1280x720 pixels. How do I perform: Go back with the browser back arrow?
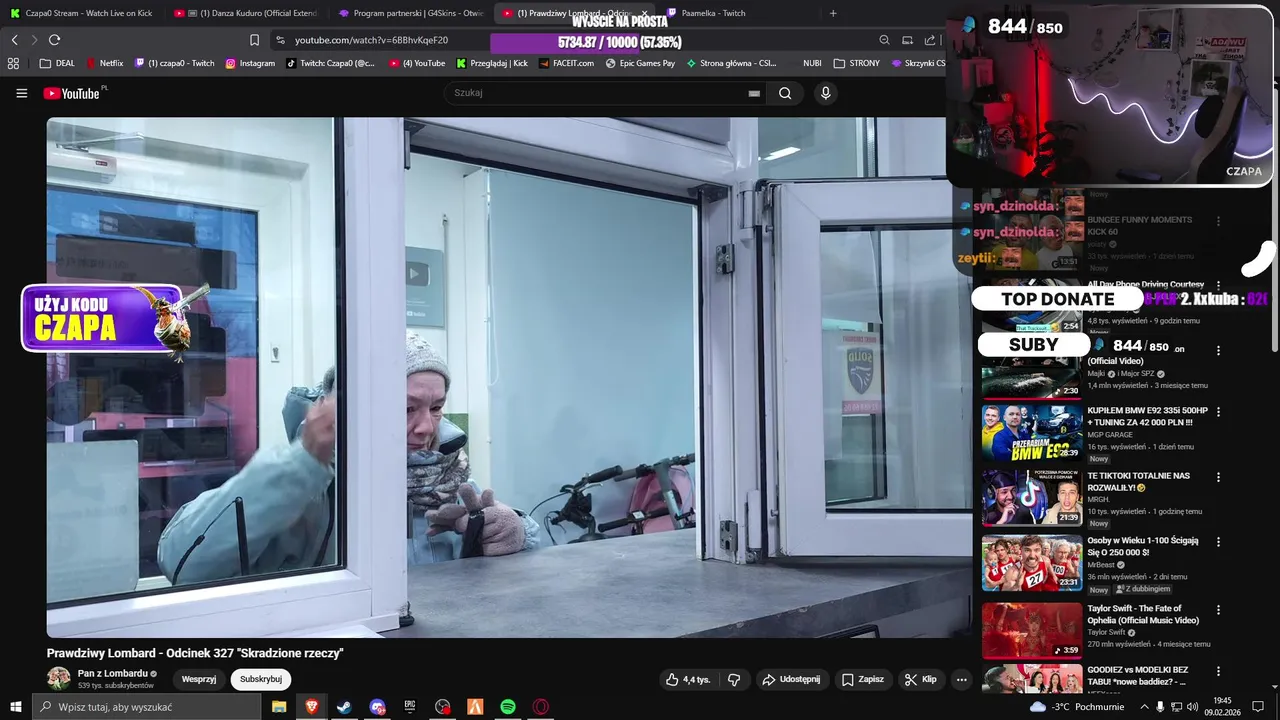tap(14, 40)
